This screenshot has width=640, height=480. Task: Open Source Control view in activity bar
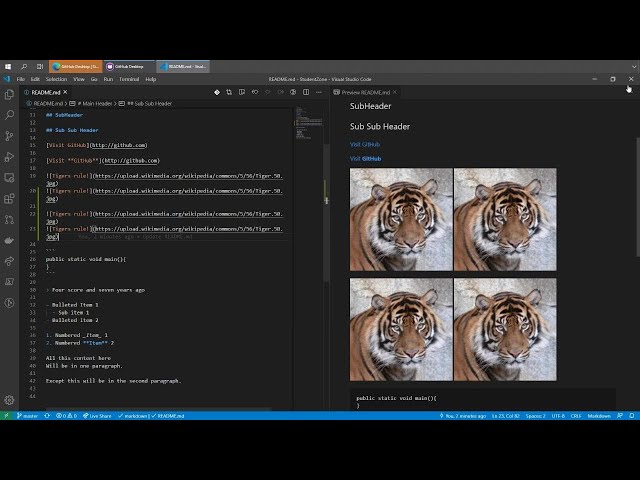tap(9, 136)
